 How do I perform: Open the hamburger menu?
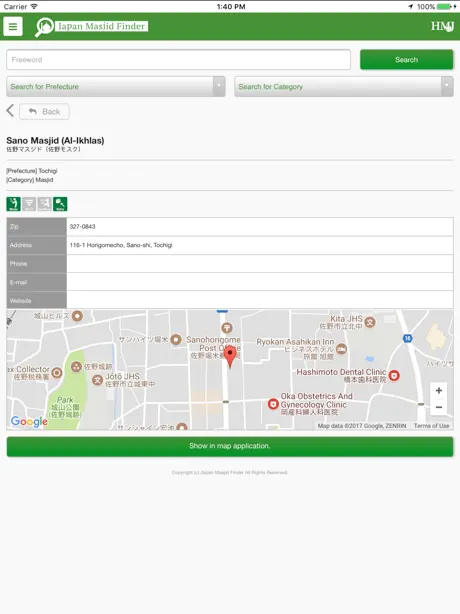coord(13,27)
